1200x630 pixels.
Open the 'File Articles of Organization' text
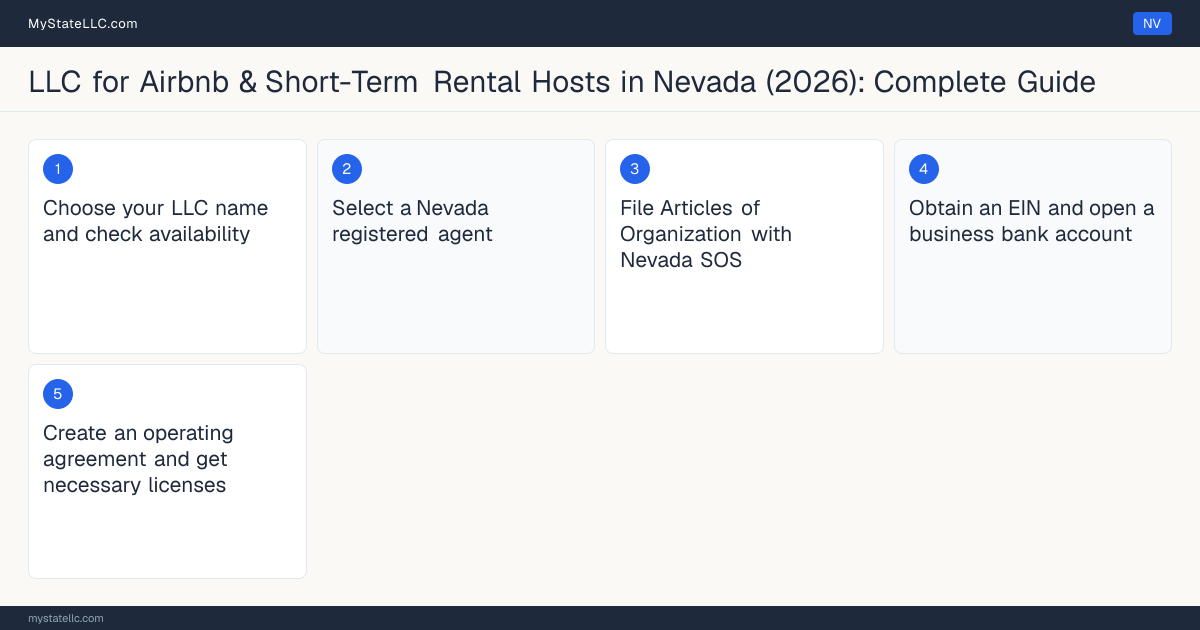[x=706, y=234]
